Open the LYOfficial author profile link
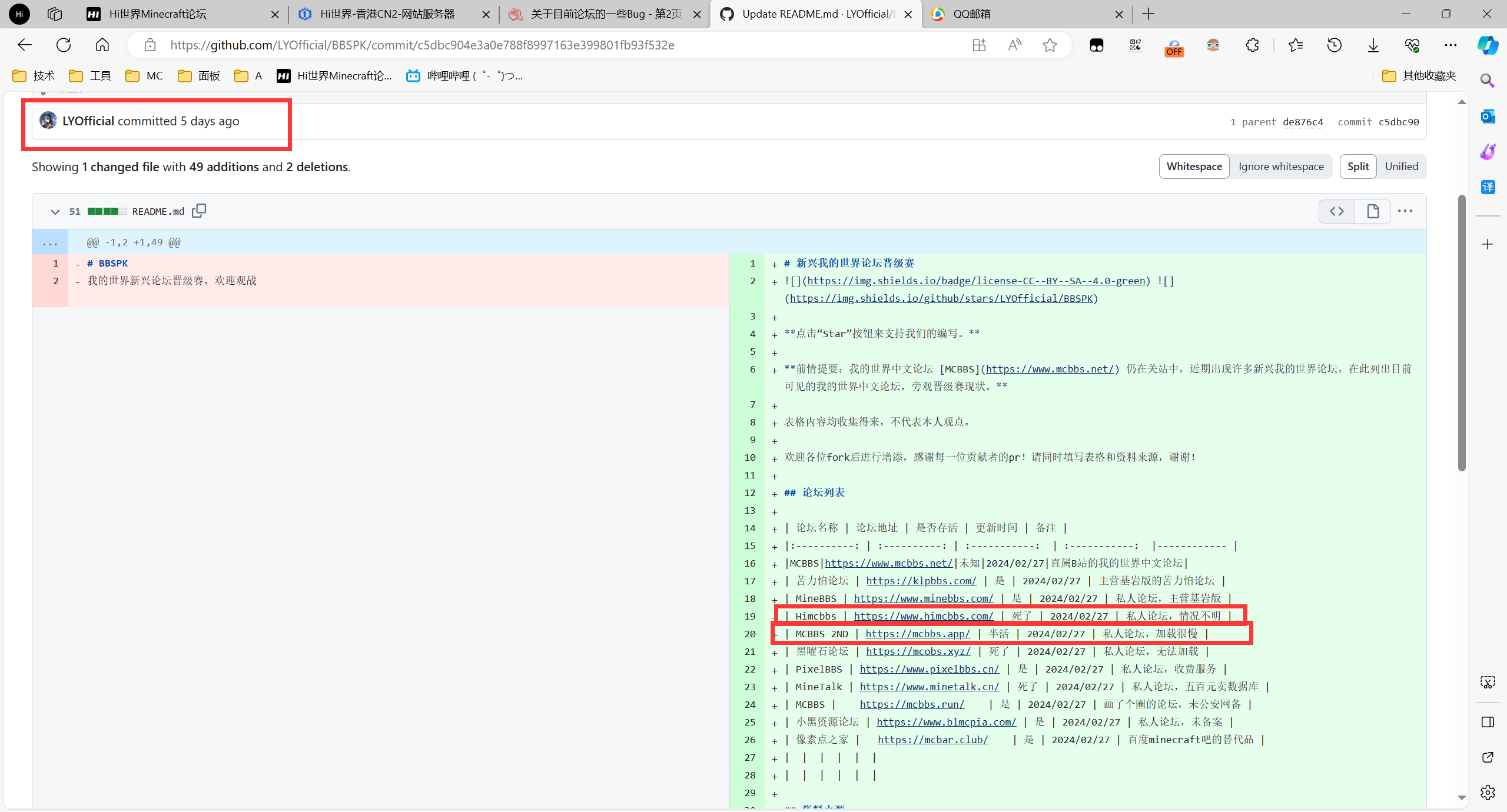The height and width of the screenshot is (812, 1507). [88, 121]
